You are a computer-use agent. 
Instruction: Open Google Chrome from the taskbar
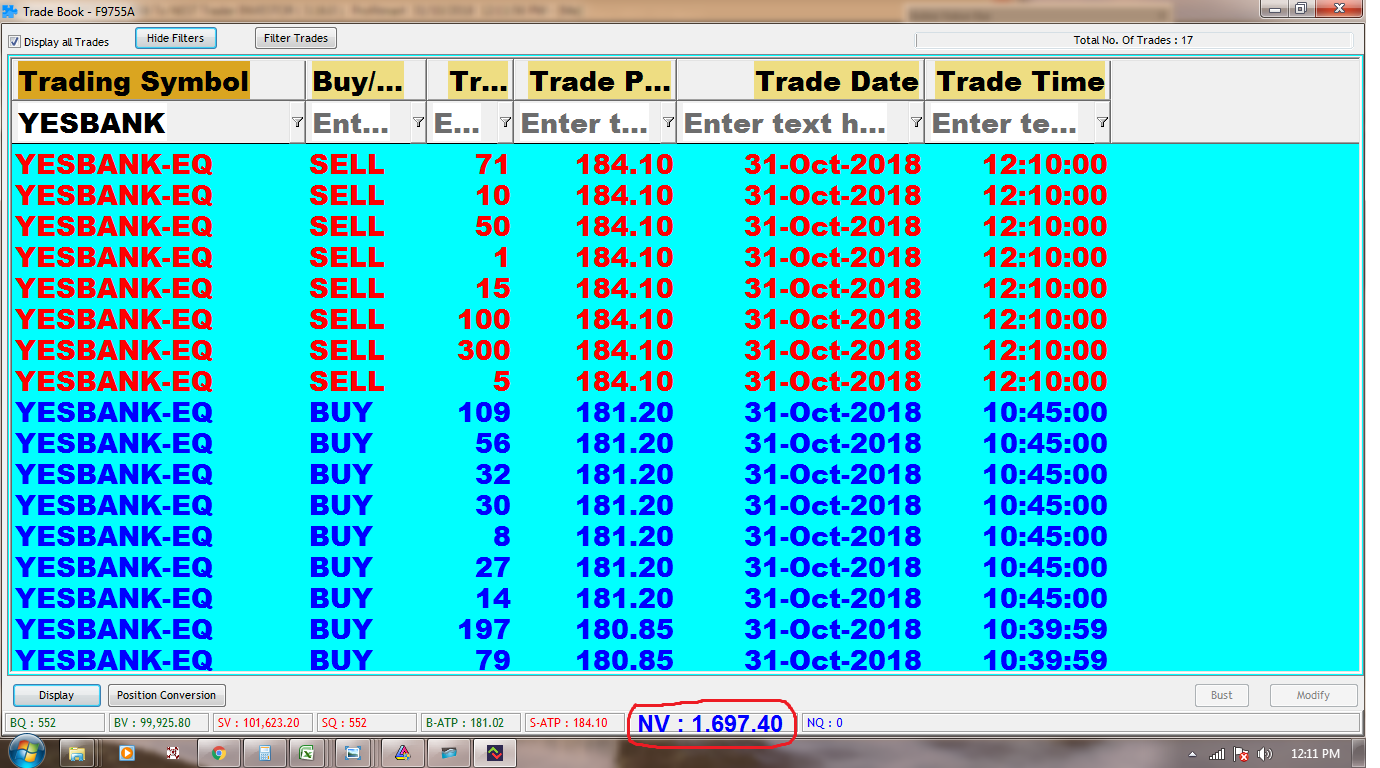point(219,752)
